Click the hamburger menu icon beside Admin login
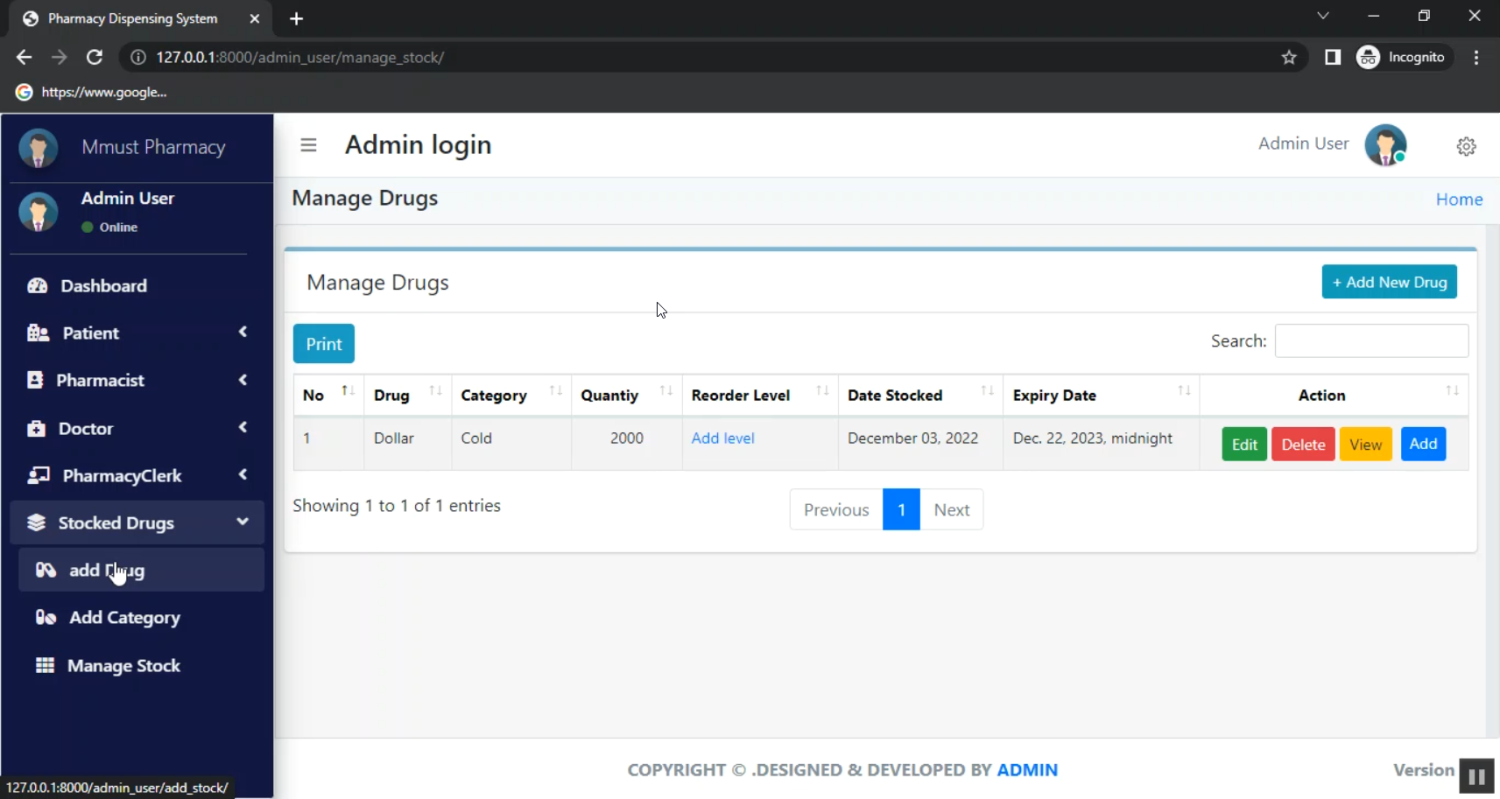Screen dimensions: 1500x799 point(308,145)
